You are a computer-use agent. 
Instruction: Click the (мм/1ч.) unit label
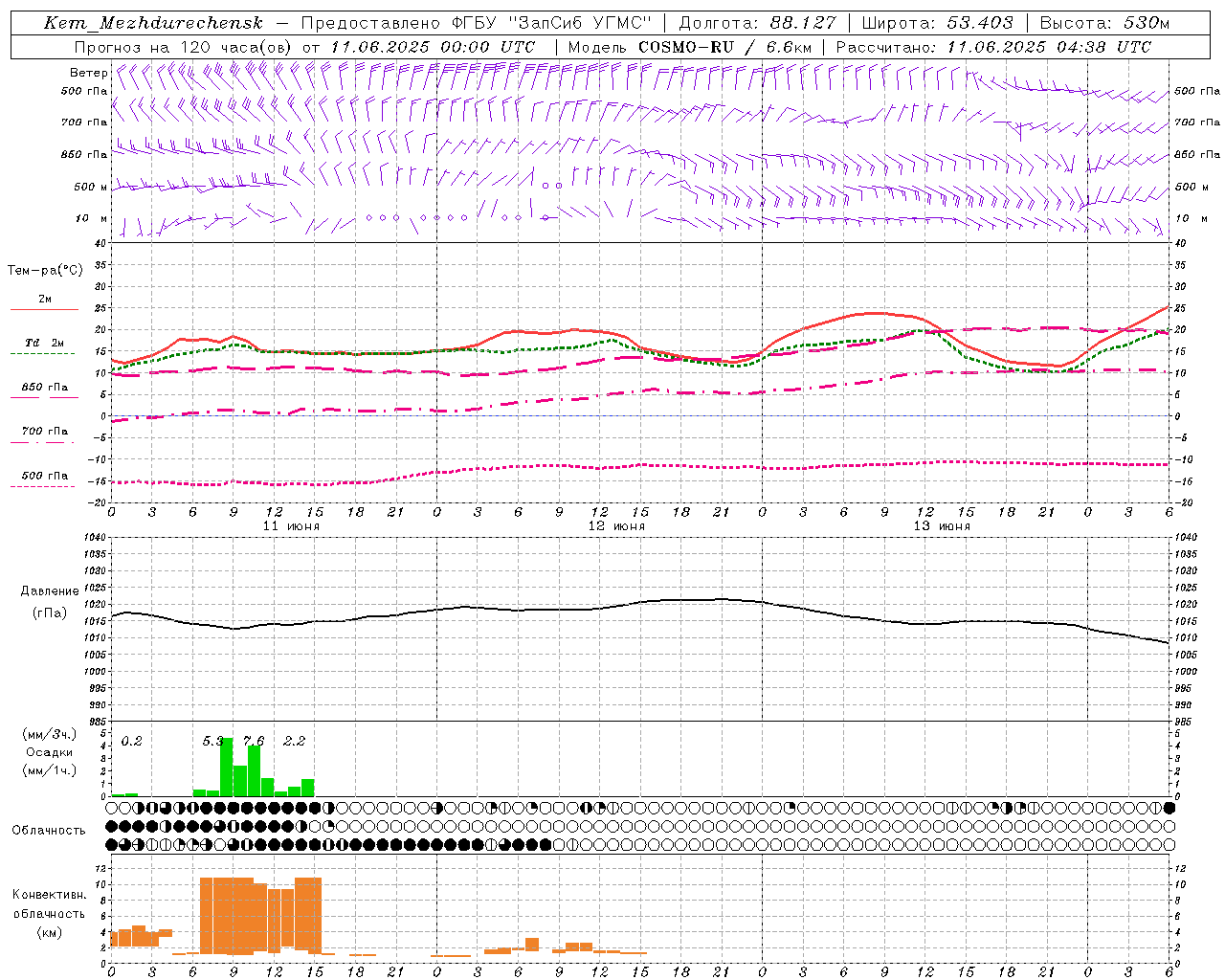(50, 770)
